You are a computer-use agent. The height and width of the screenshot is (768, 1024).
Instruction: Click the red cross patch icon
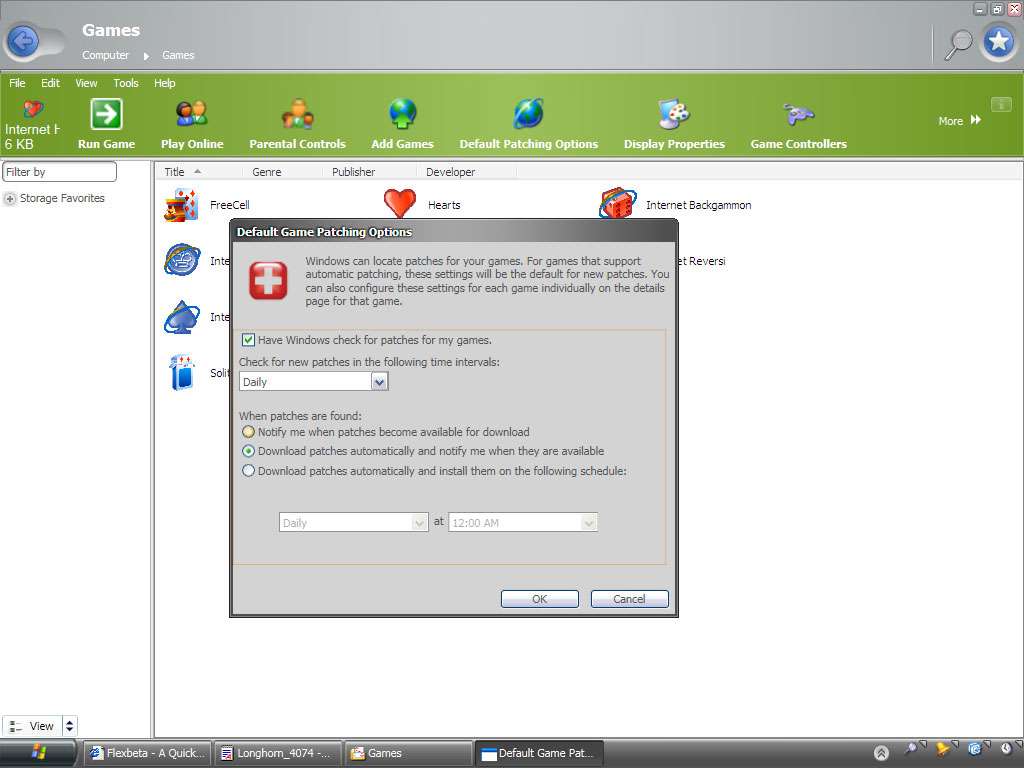click(x=268, y=281)
